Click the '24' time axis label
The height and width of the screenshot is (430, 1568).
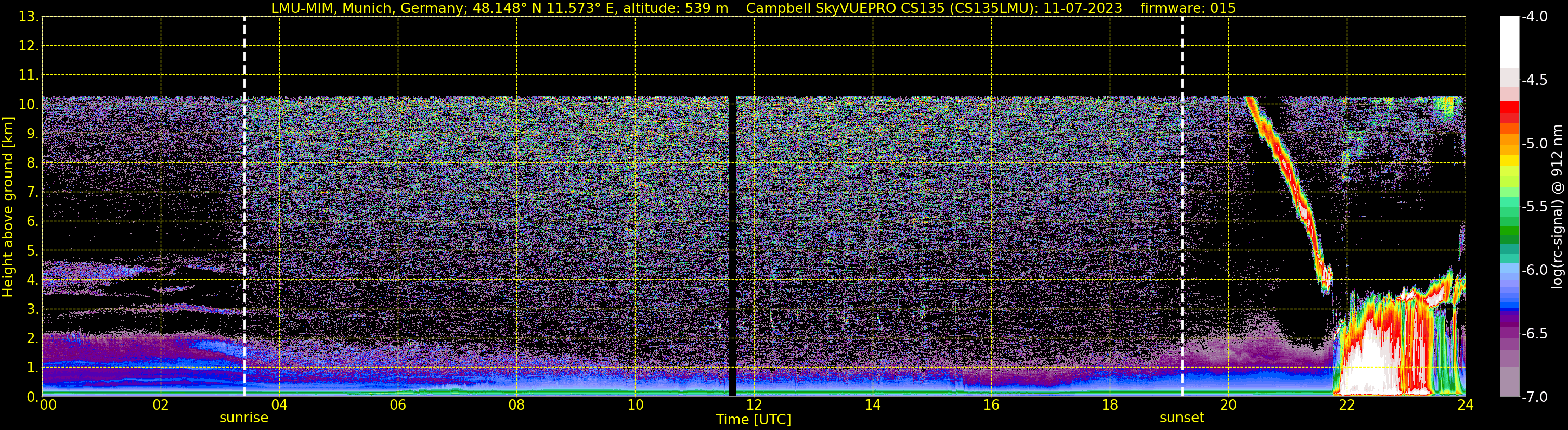point(1466,405)
